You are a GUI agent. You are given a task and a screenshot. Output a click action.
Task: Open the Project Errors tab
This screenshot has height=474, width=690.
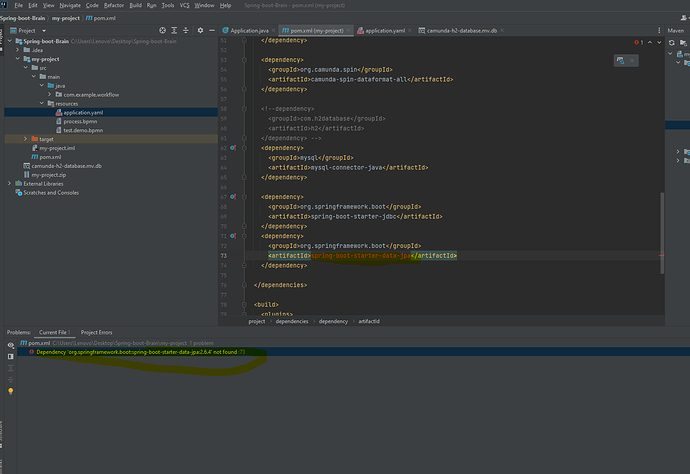pyautogui.click(x=96, y=332)
